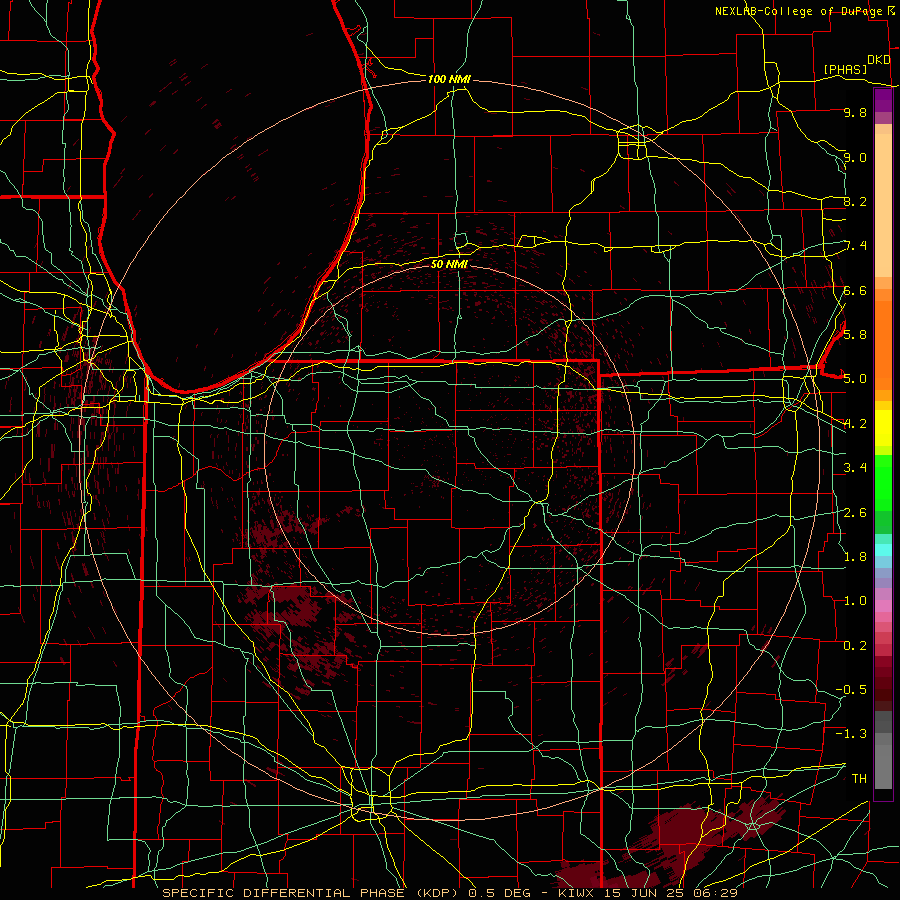Click the 1.8 value on the scale
This screenshot has height=900, width=900.
(x=855, y=556)
